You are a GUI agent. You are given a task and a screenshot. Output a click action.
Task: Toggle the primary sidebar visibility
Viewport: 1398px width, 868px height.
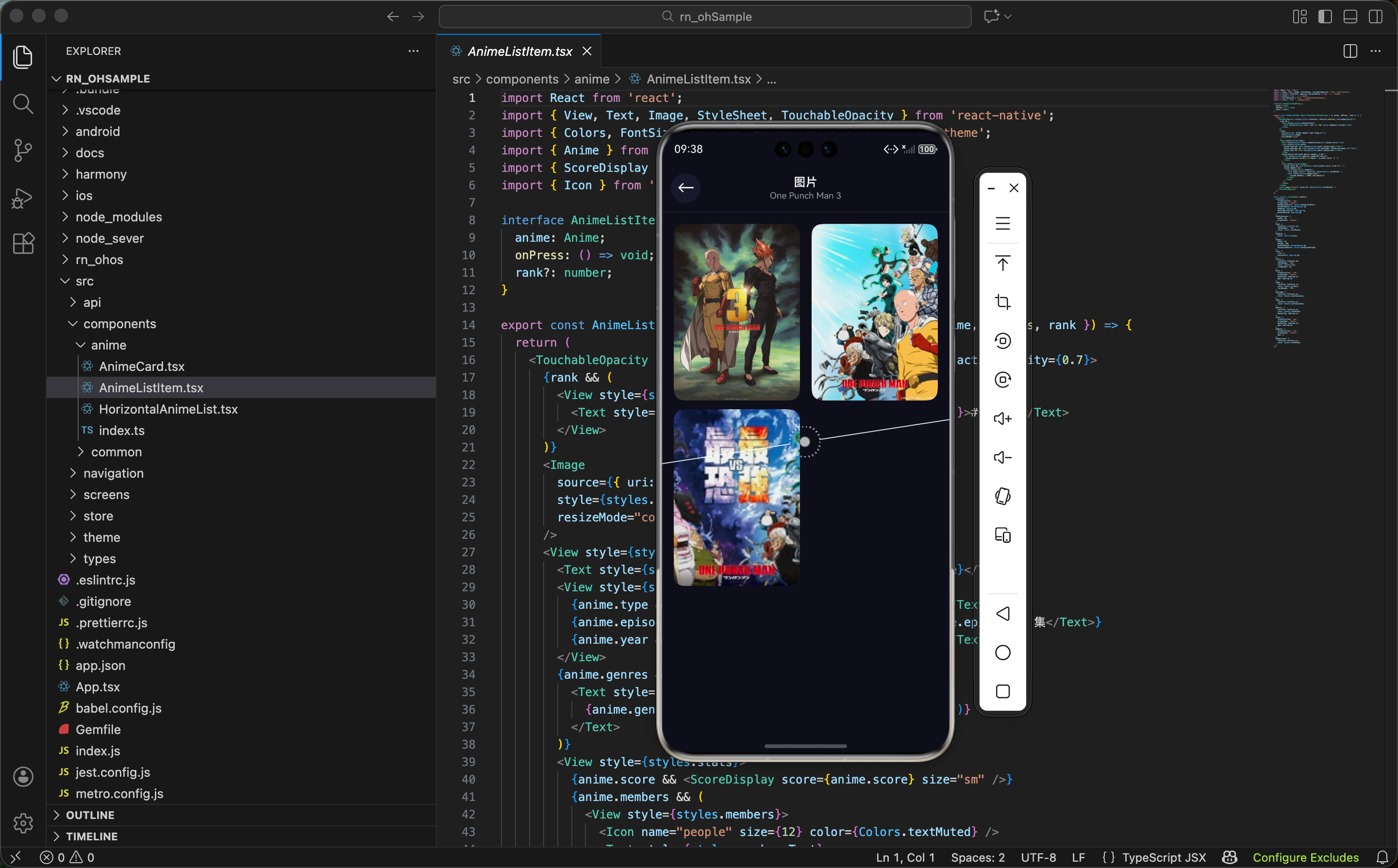1325,17
